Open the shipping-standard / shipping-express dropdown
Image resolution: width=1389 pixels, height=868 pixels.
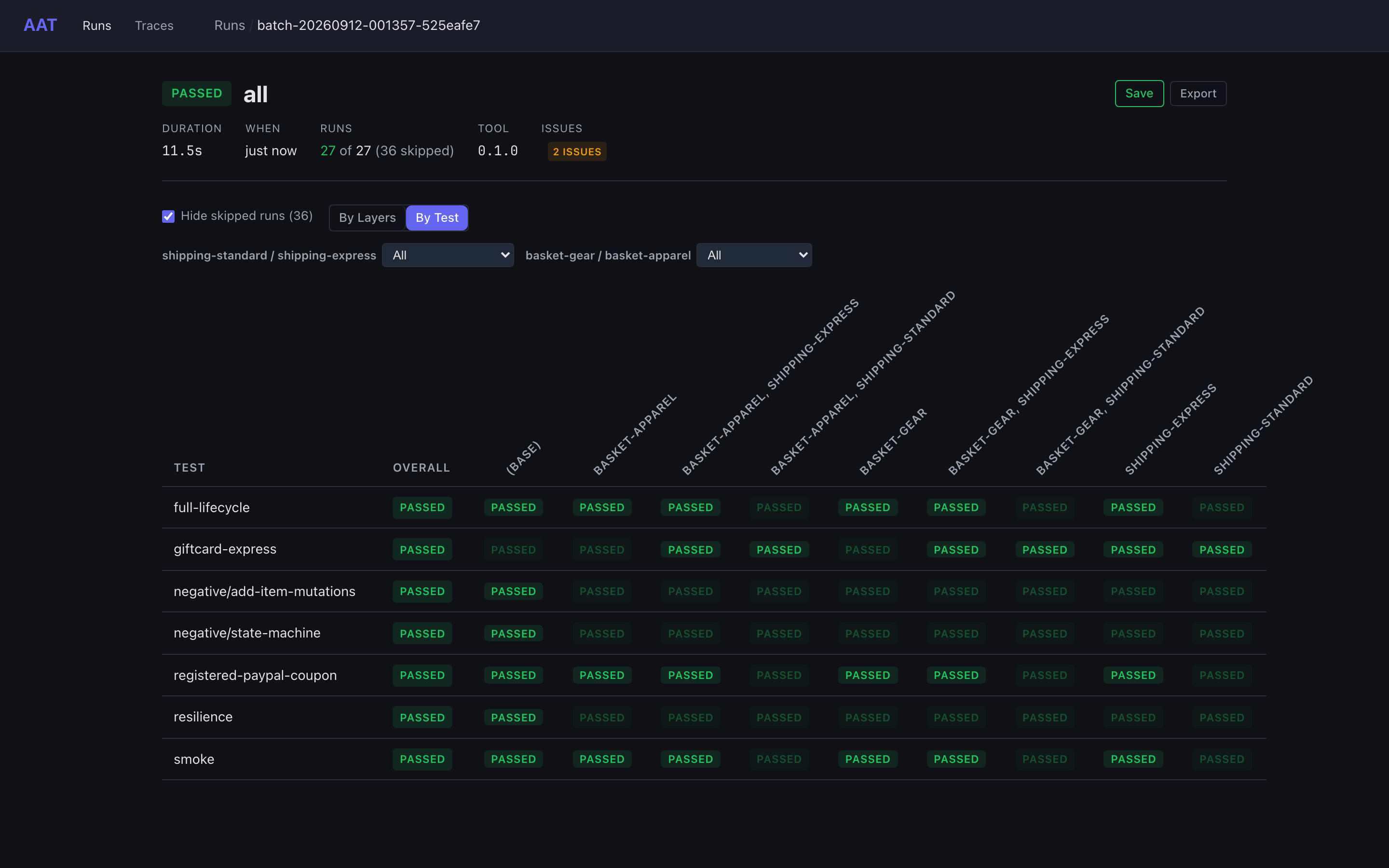448,256
